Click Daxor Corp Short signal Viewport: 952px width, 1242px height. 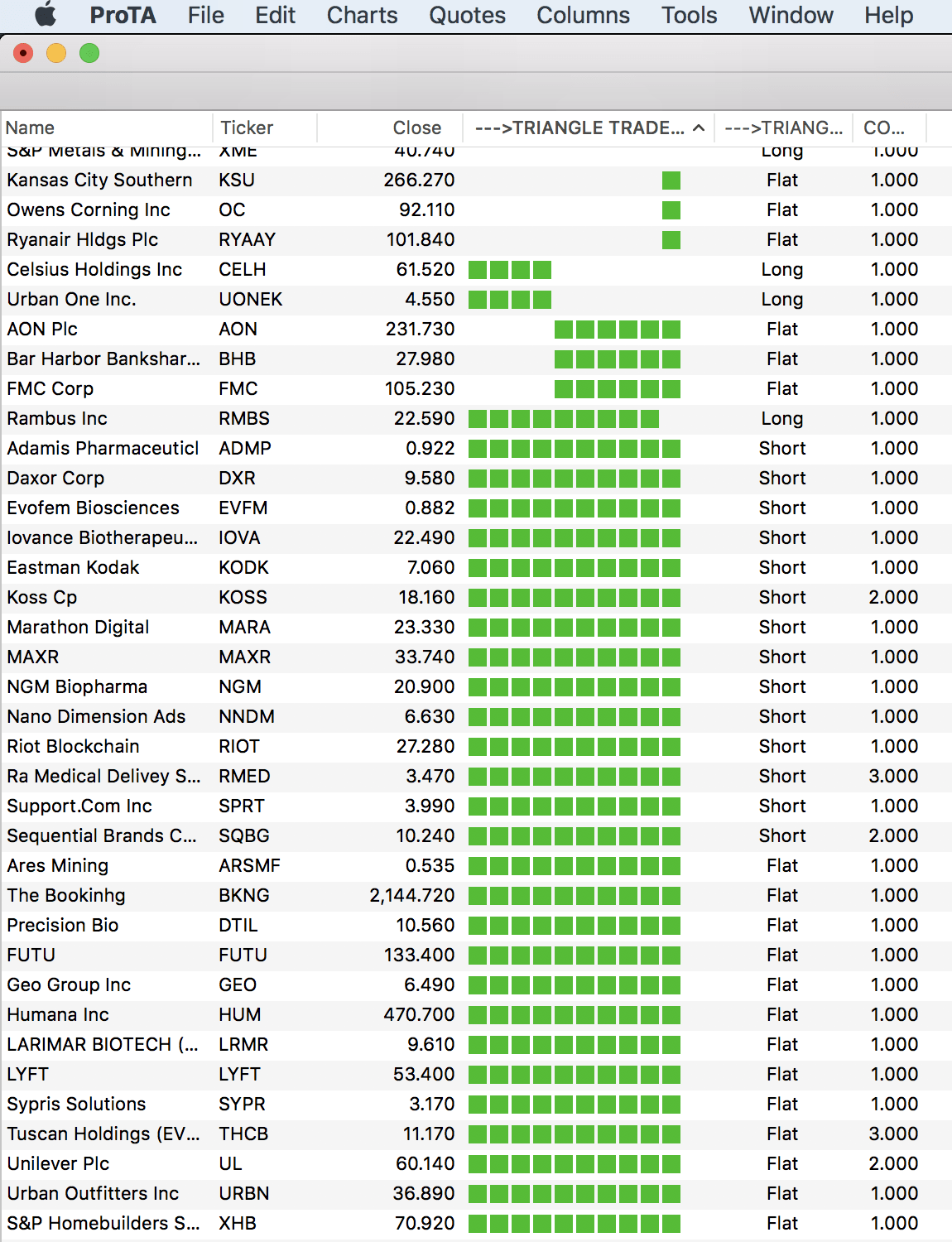(782, 478)
